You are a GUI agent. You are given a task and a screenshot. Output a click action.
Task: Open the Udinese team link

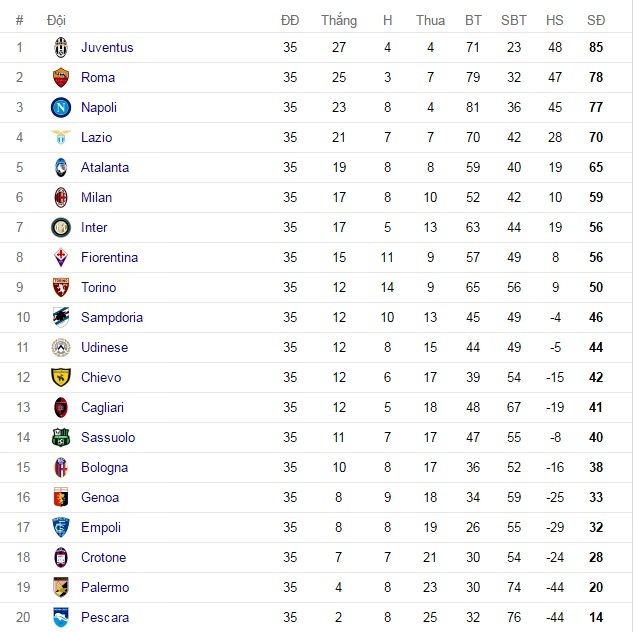point(105,347)
